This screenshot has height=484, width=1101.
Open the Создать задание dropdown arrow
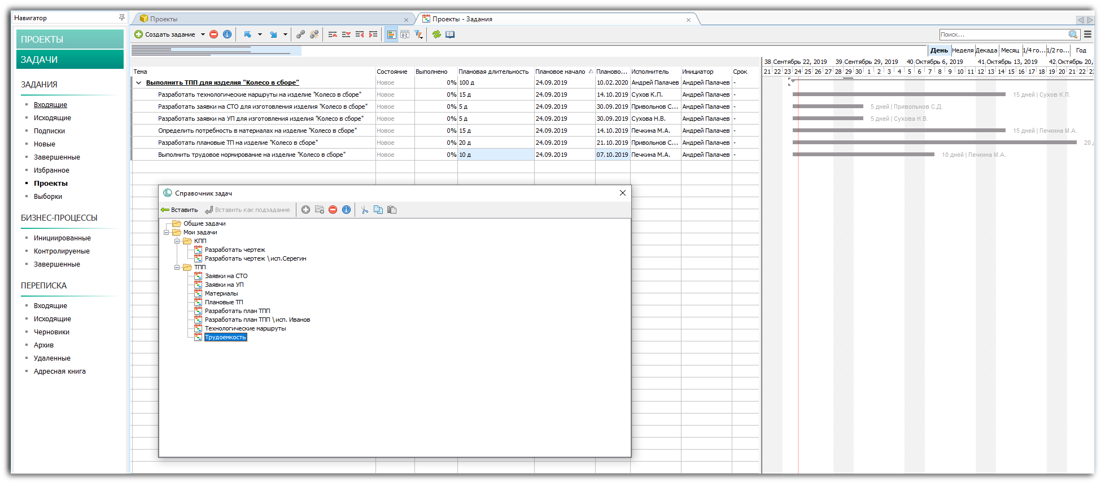203,35
